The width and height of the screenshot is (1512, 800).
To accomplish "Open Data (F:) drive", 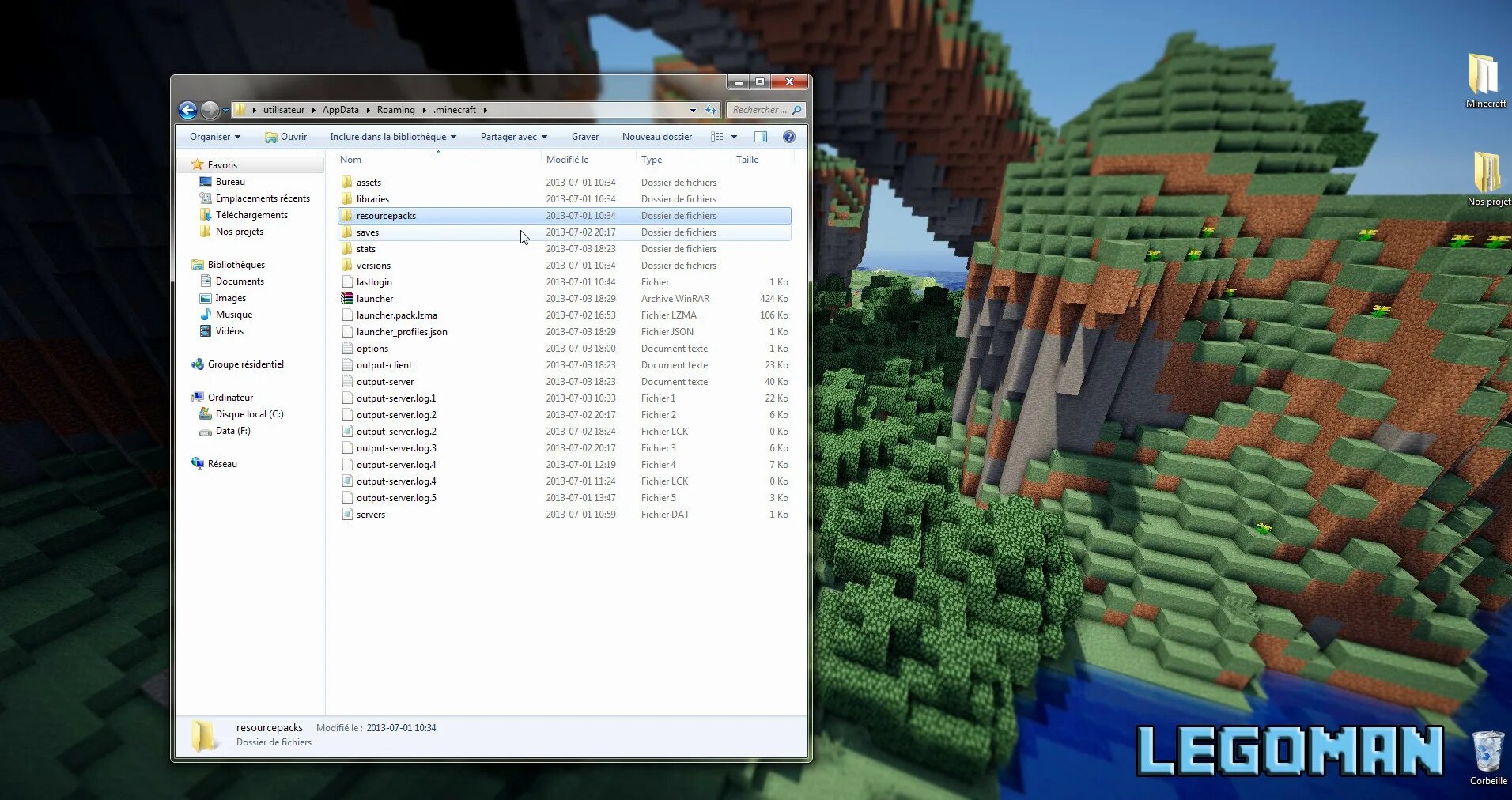I will (x=232, y=431).
